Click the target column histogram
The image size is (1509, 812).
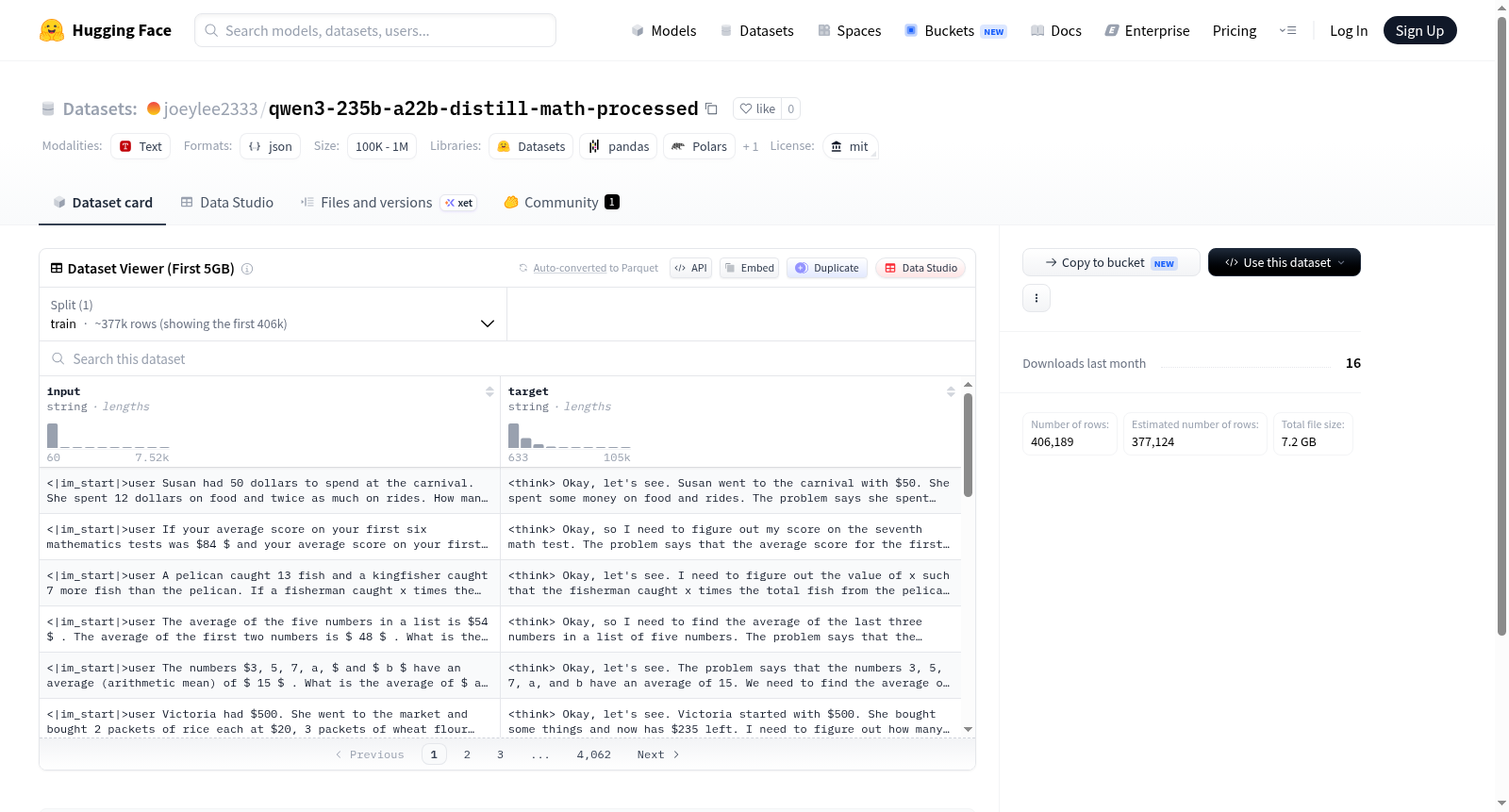[570, 436]
